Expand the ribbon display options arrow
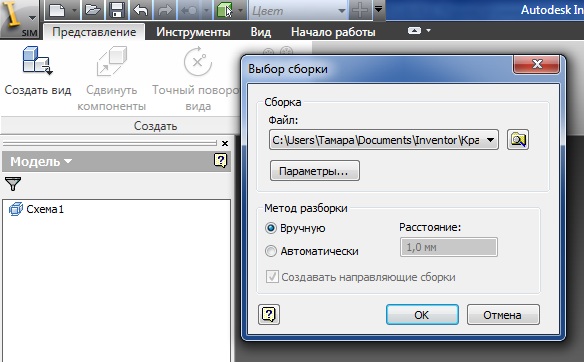Screen dimensions: 584x362 pyautogui.click(x=428, y=31)
